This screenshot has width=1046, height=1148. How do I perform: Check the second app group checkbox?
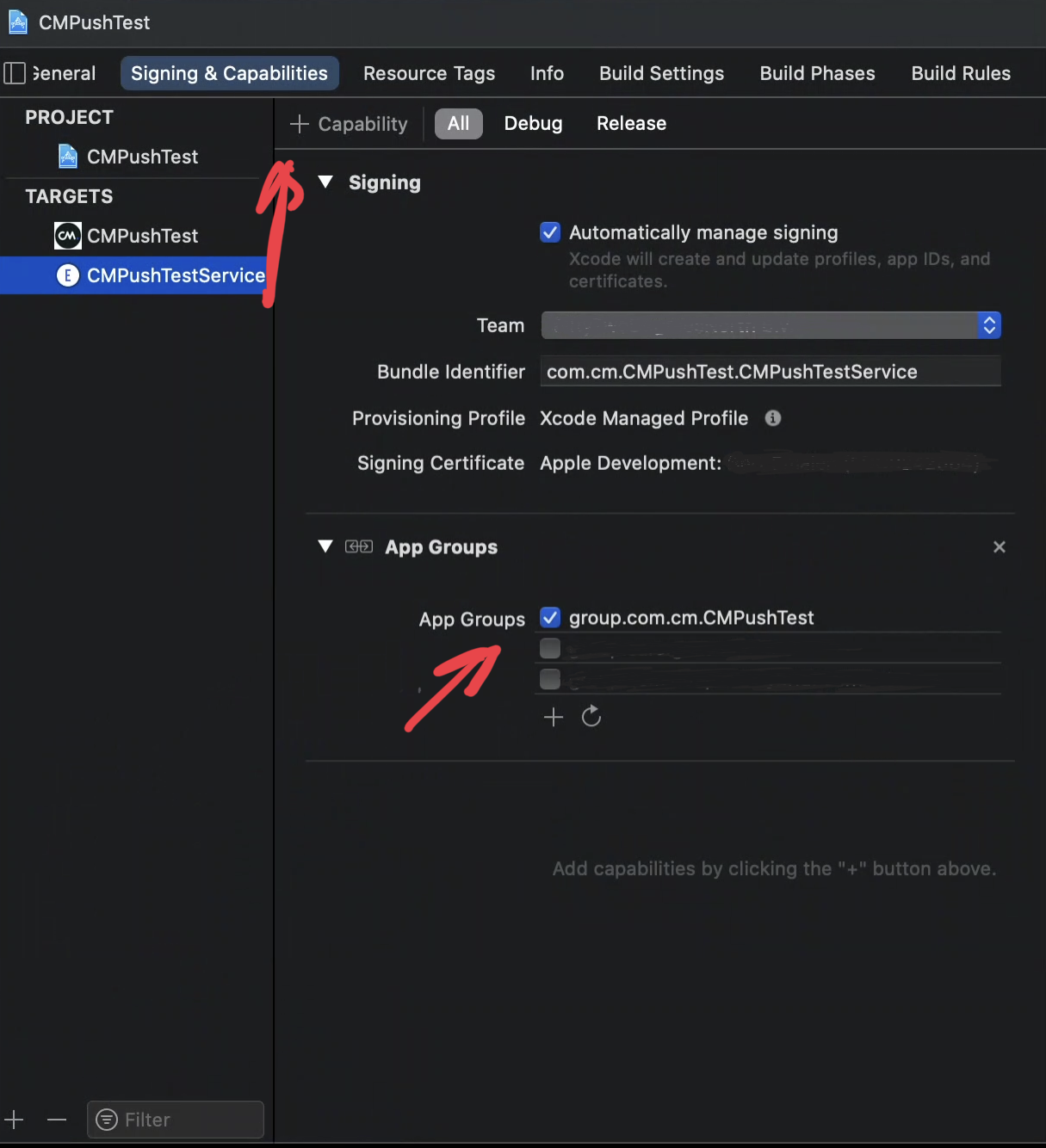click(550, 648)
